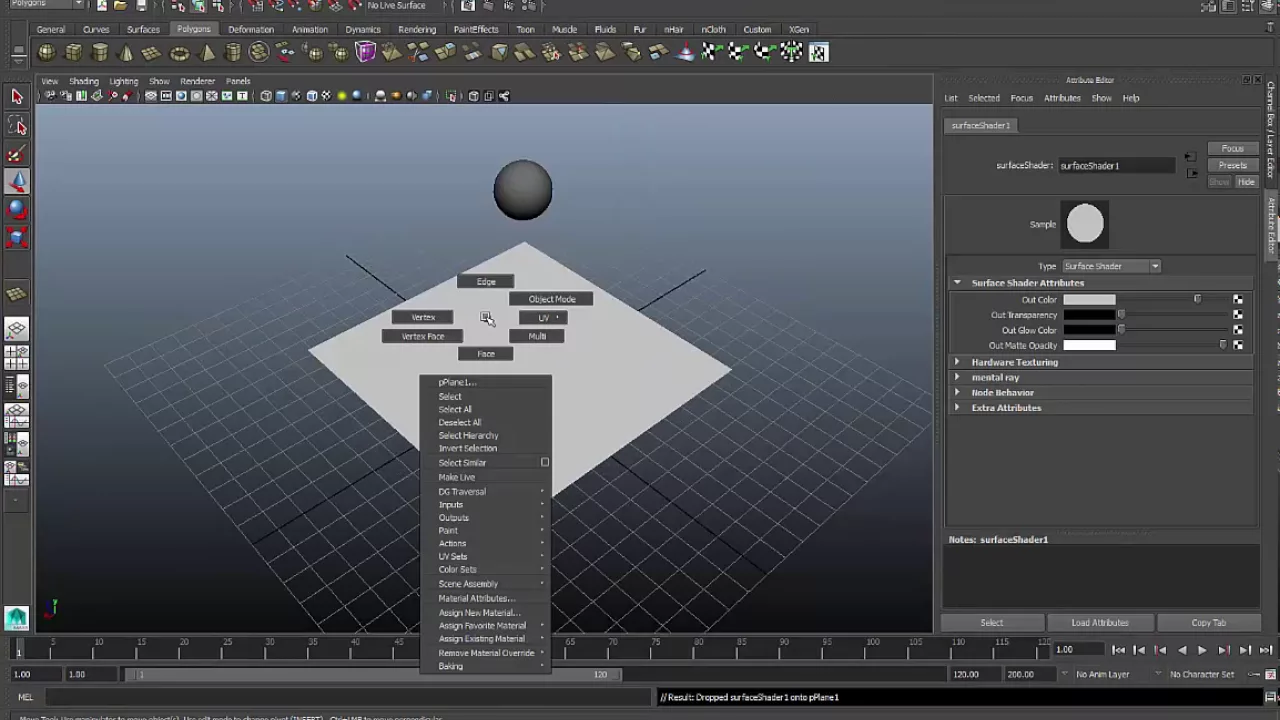Switch to four view layout icon
Image resolution: width=1280 pixels, height=720 pixels.
(x=17, y=358)
